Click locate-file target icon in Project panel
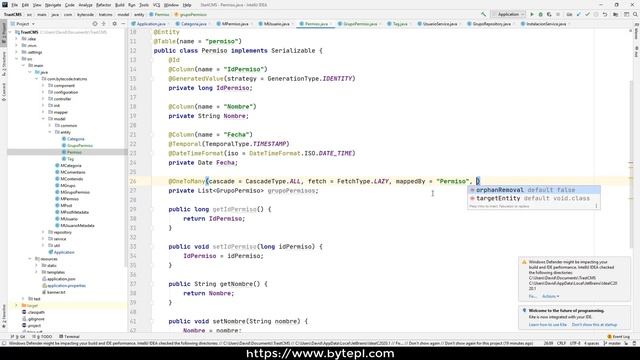640x360 pixels. click(95, 24)
